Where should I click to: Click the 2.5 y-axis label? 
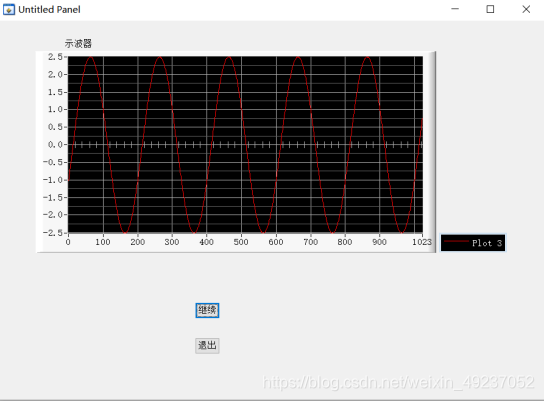(55, 57)
